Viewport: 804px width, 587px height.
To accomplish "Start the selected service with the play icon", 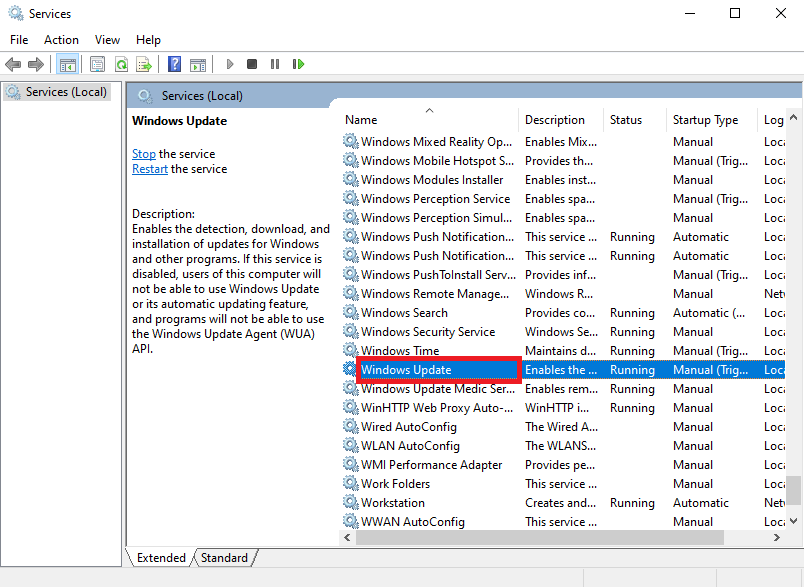I will (230, 64).
